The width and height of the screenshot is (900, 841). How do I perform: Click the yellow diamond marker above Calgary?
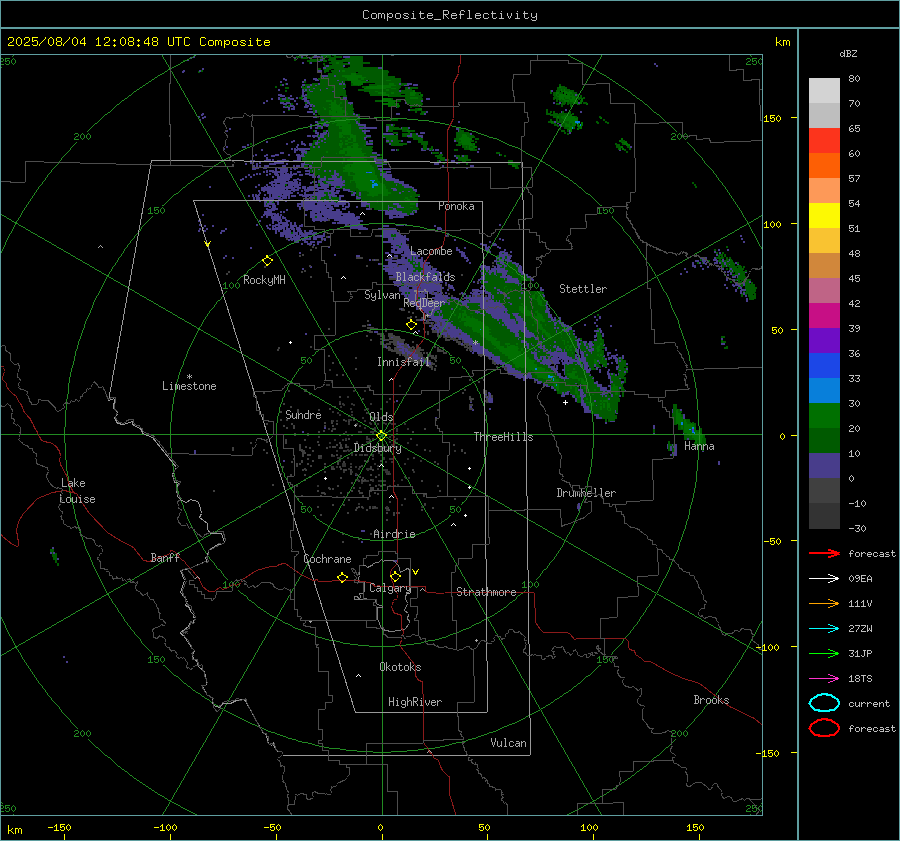(x=395, y=576)
